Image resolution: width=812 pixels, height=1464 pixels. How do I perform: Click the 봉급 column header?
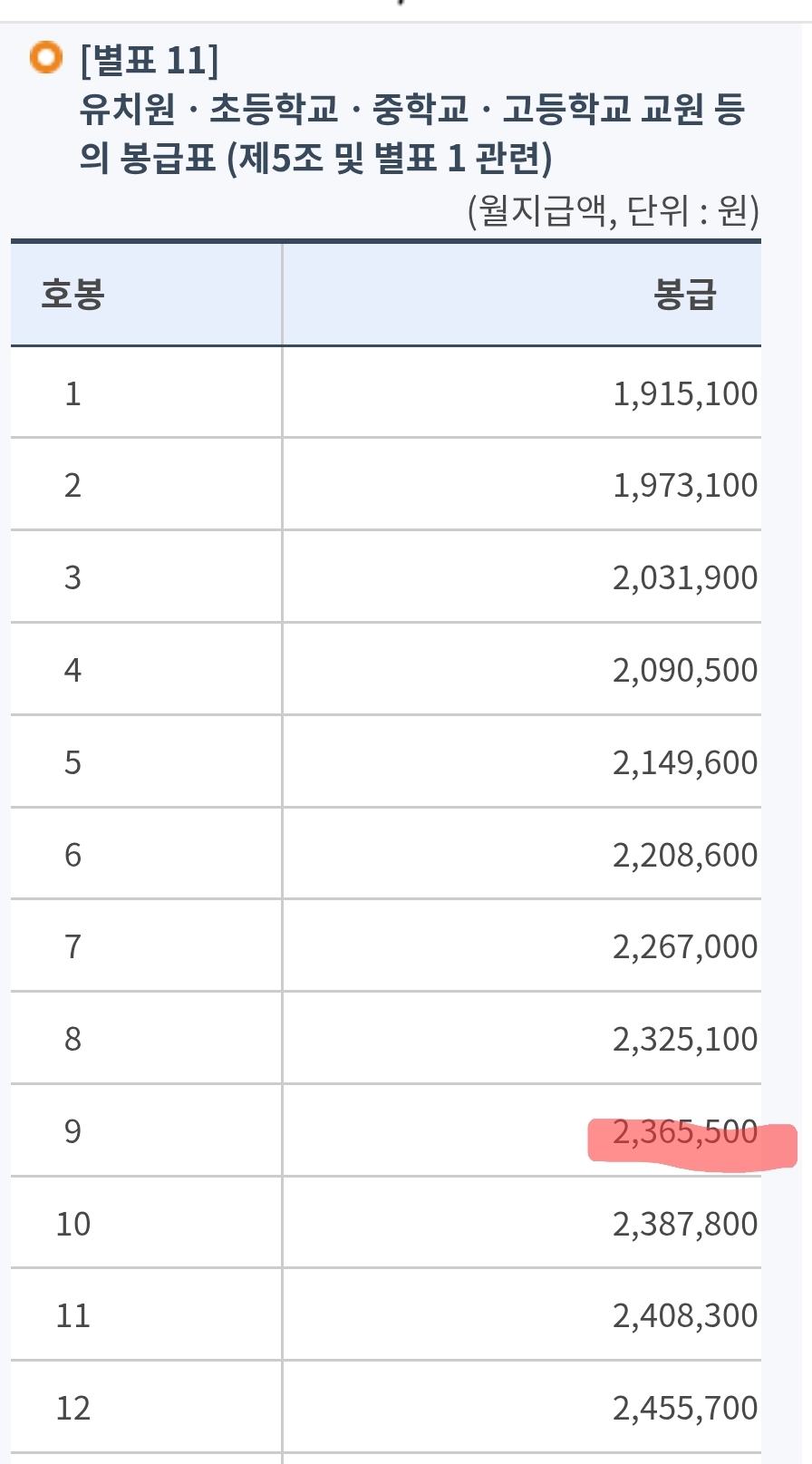coord(685,295)
